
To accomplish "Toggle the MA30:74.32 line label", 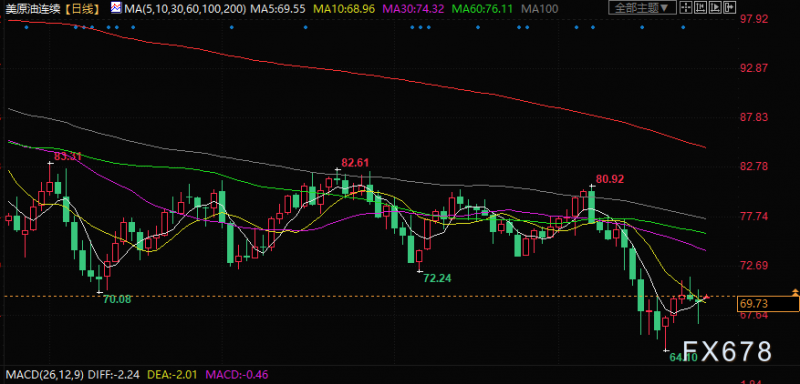I will tap(413, 8).
